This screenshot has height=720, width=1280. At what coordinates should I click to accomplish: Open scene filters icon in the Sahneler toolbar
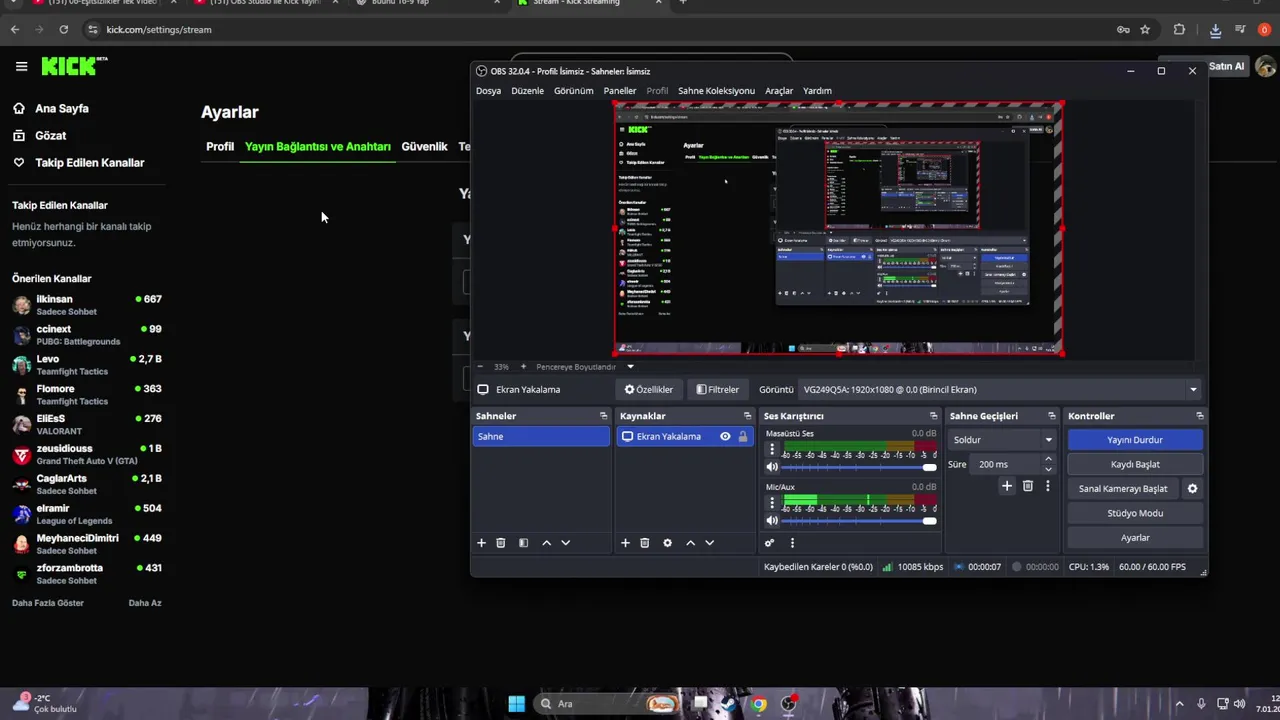[523, 543]
